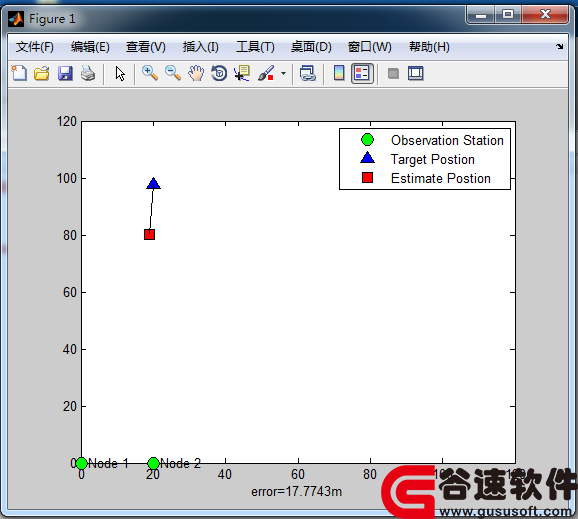Screen dimensions: 578x519
Task: Maximize the Figure 1 window
Action: [x=508, y=15]
